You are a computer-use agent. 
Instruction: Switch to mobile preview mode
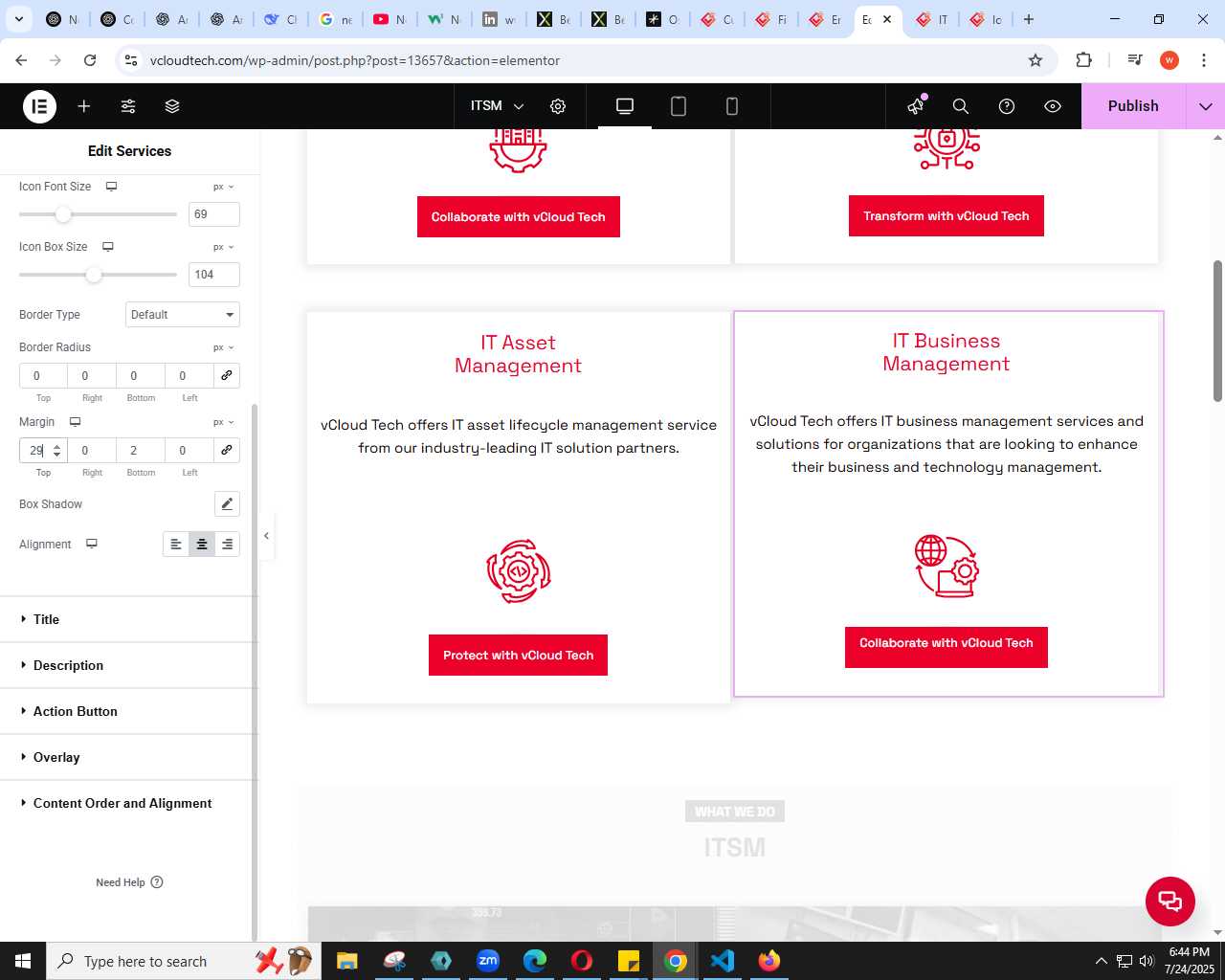tap(732, 106)
